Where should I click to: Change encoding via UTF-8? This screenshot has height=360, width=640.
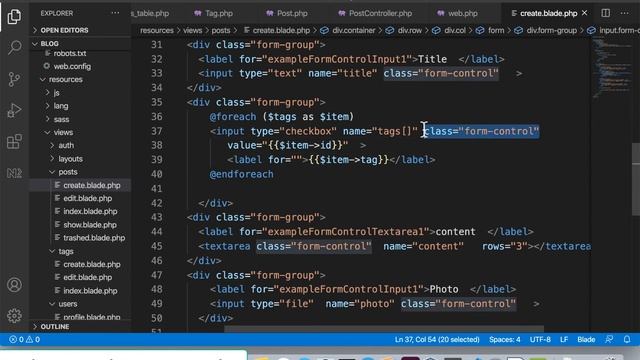click(x=540, y=339)
